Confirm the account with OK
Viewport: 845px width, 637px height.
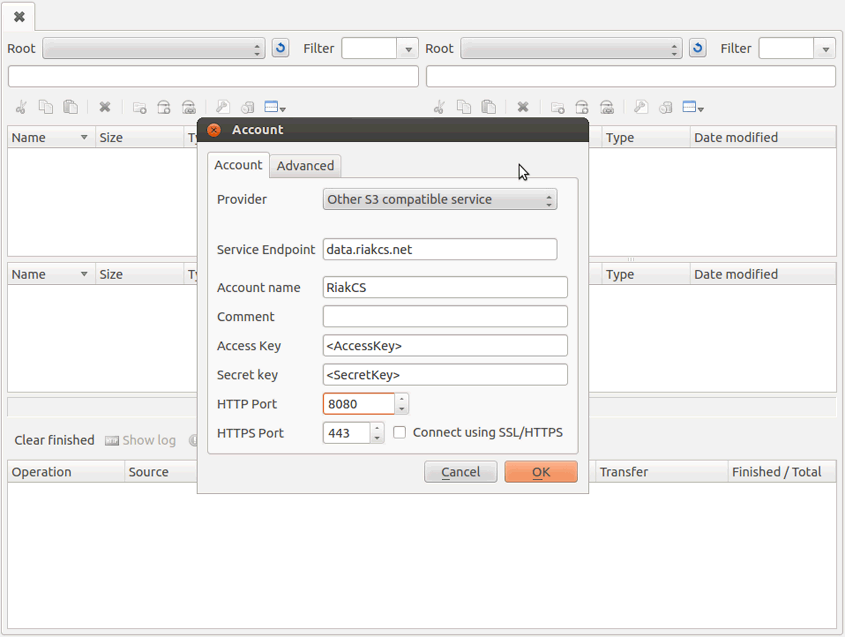point(541,471)
